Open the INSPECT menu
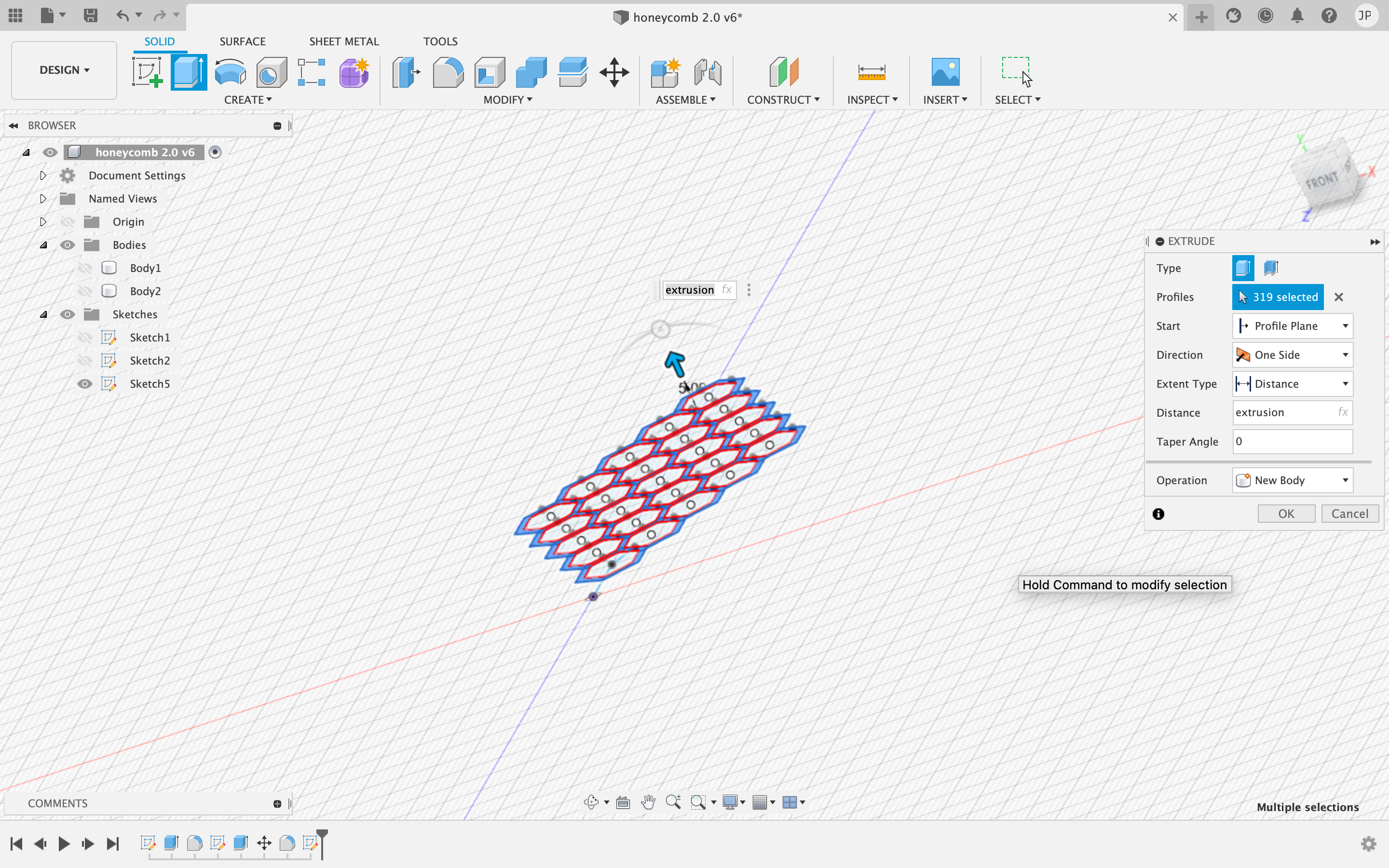 pyautogui.click(x=872, y=100)
